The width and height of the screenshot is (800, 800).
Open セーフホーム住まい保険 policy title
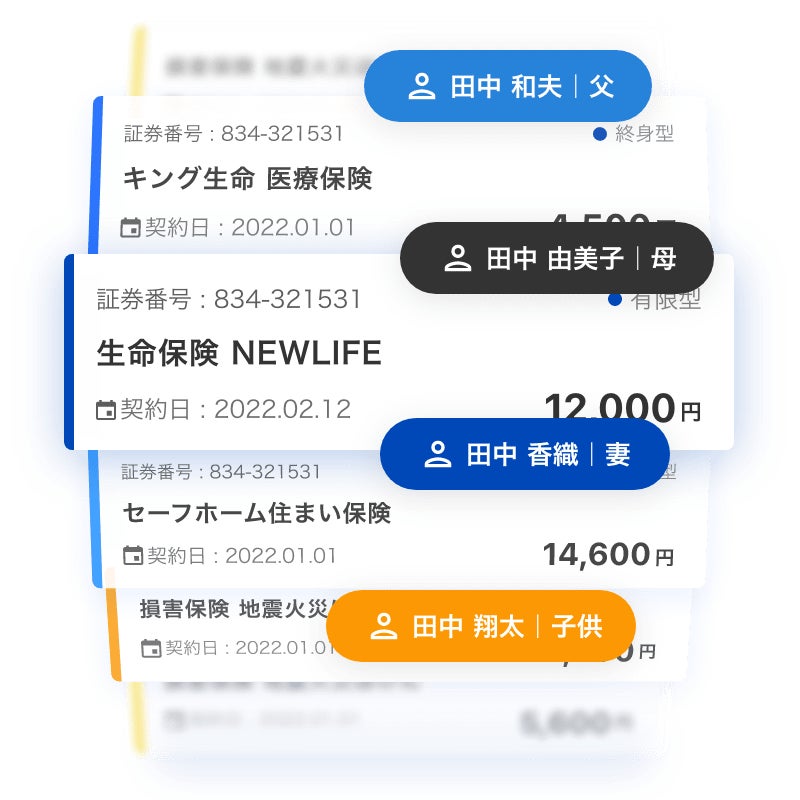pyautogui.click(x=256, y=513)
